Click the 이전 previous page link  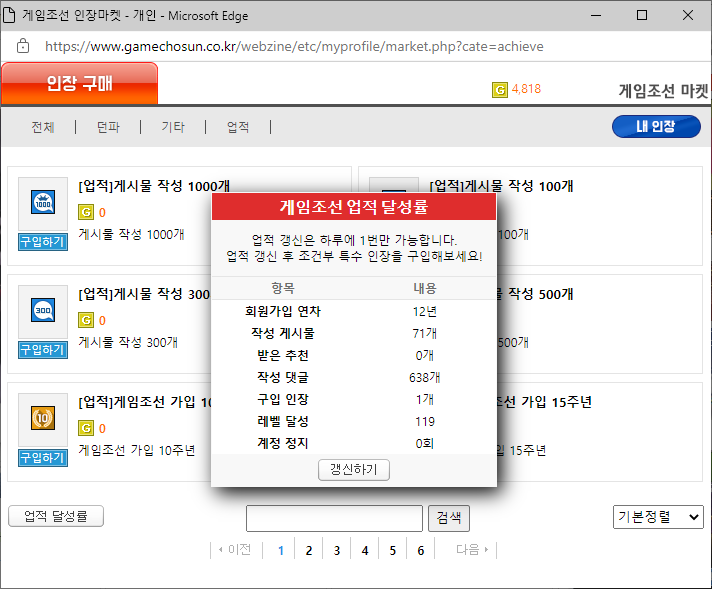coord(235,549)
